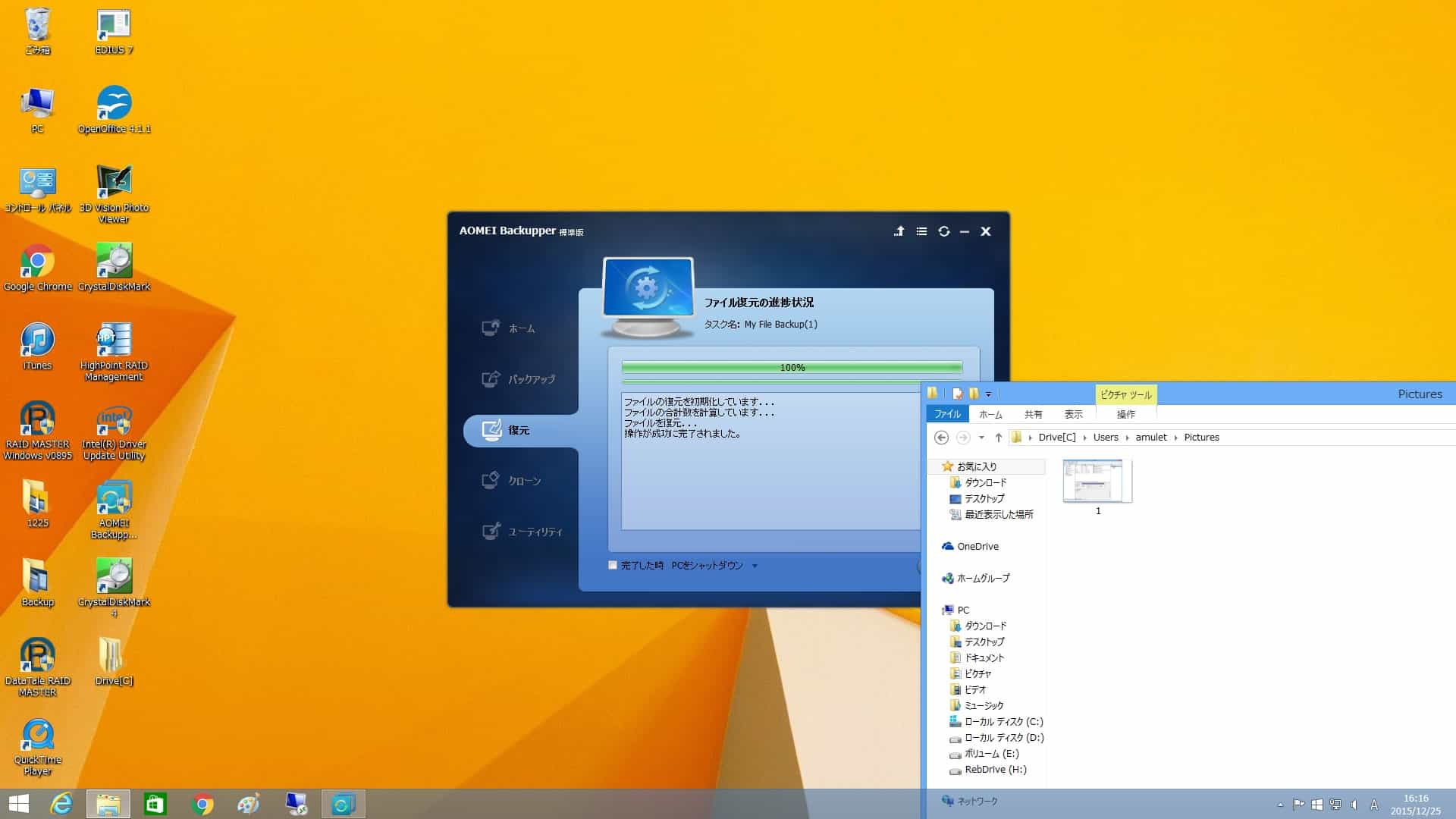Open ユーティリティ section in AOMEI sidebar
The image size is (1456, 819).
point(522,532)
